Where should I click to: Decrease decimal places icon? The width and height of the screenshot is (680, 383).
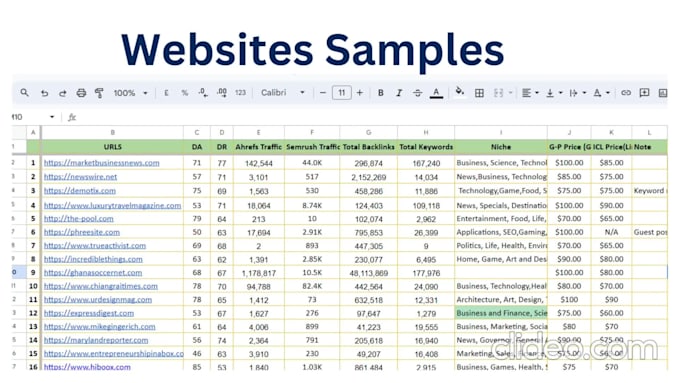point(203,93)
